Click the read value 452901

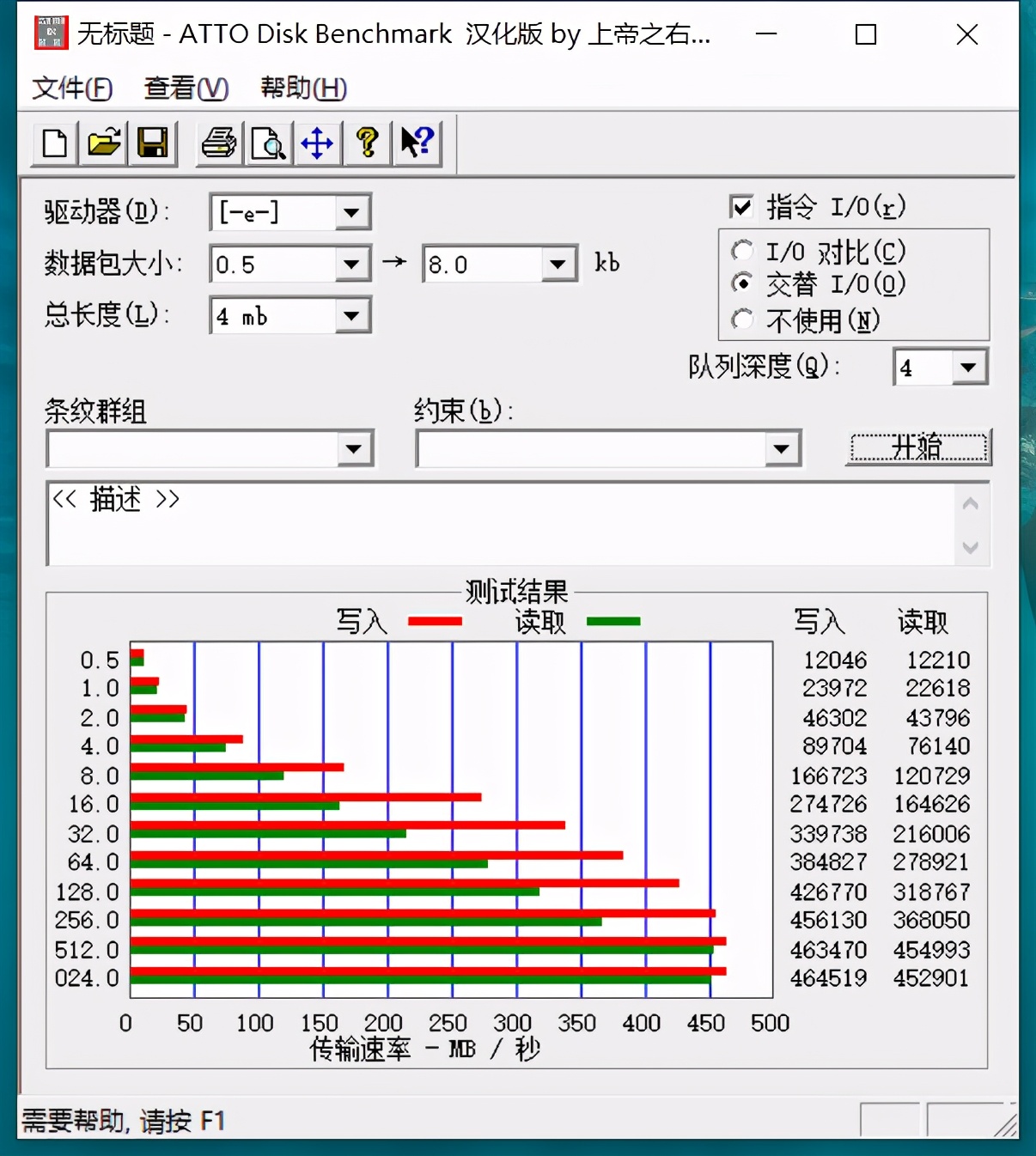932,978
